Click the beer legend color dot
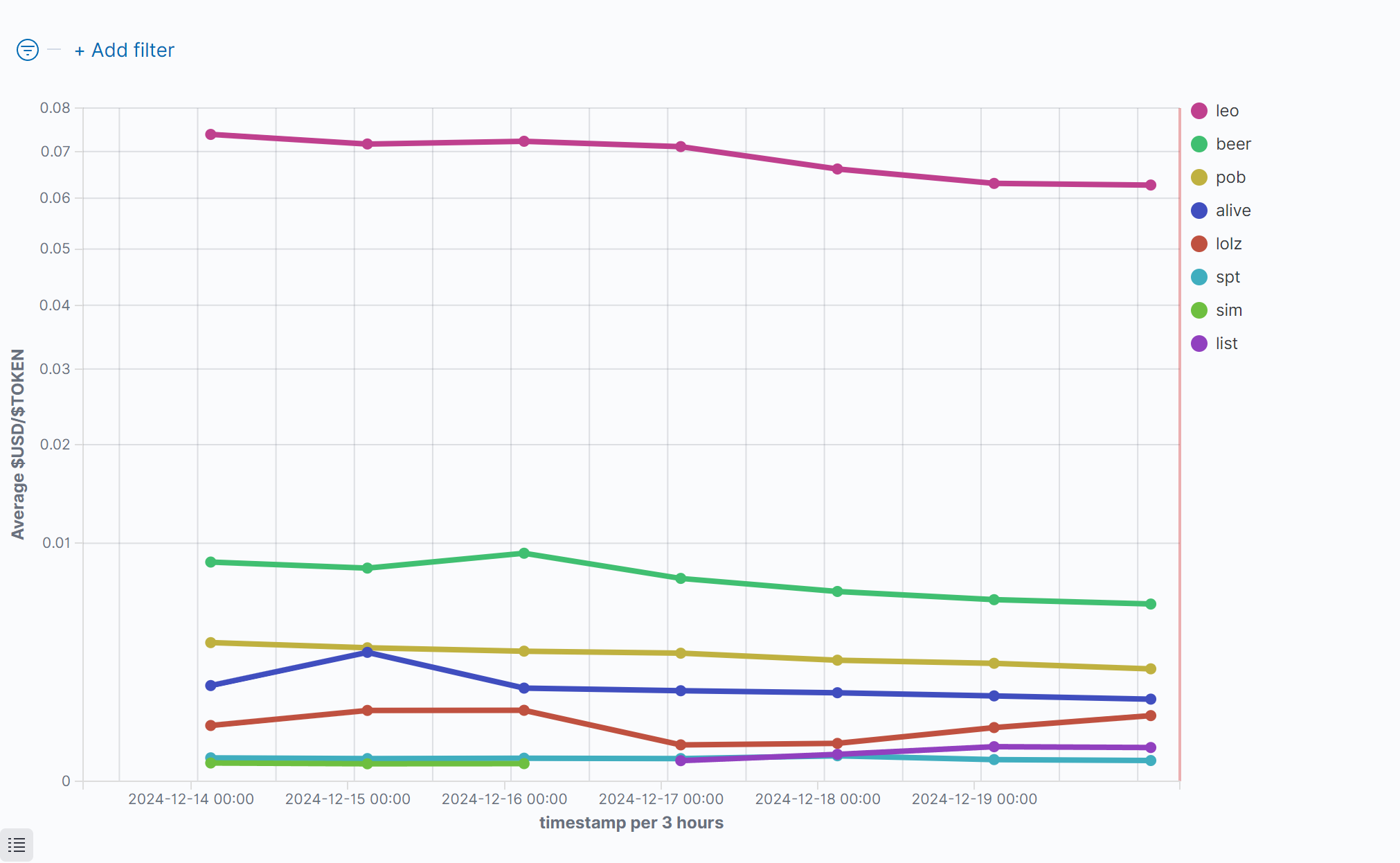The height and width of the screenshot is (863, 1400). tap(1199, 144)
